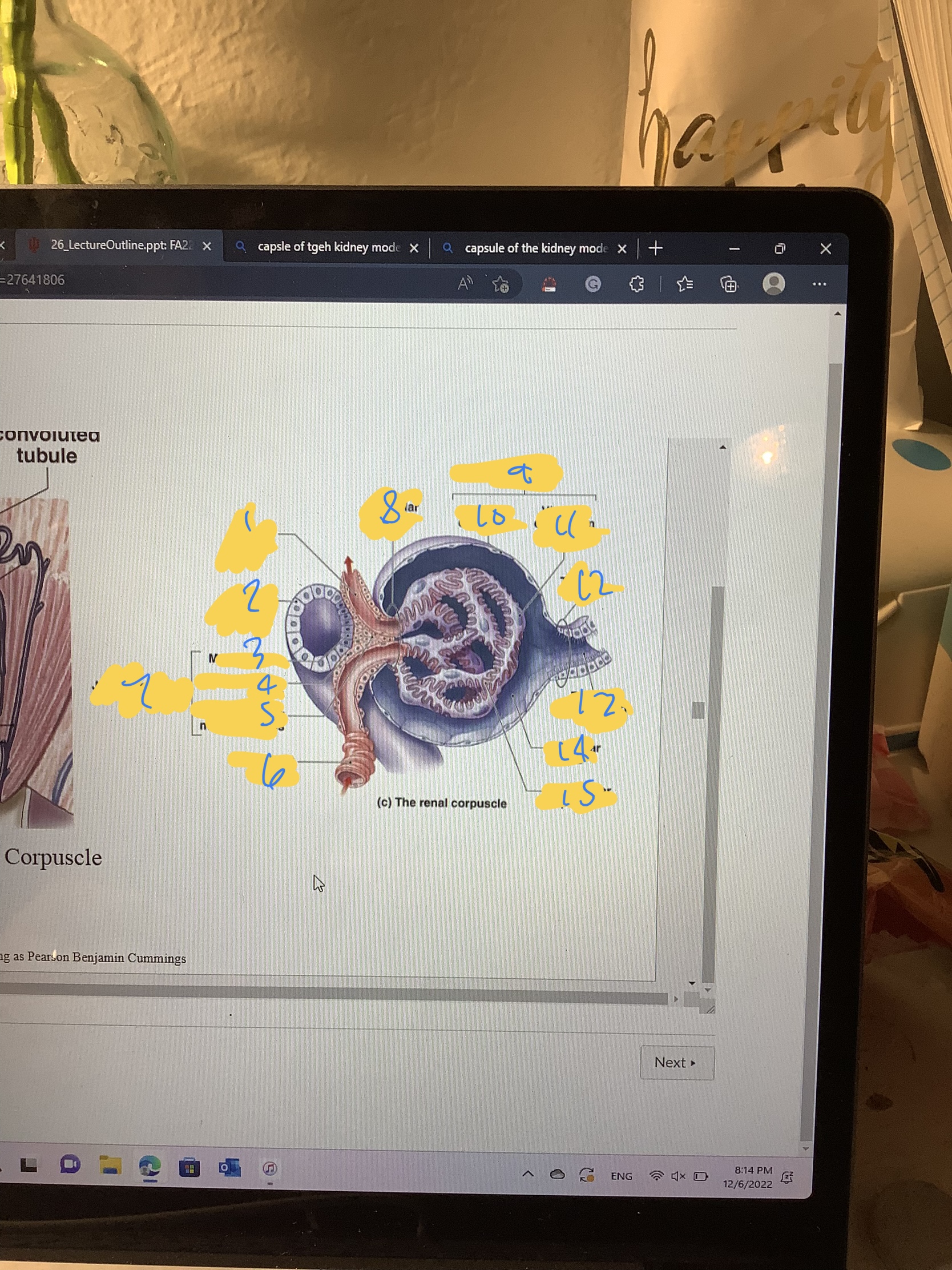Open Settings and more ellipsis menu
Viewport: 952px width, 1270px height.
tap(819, 284)
